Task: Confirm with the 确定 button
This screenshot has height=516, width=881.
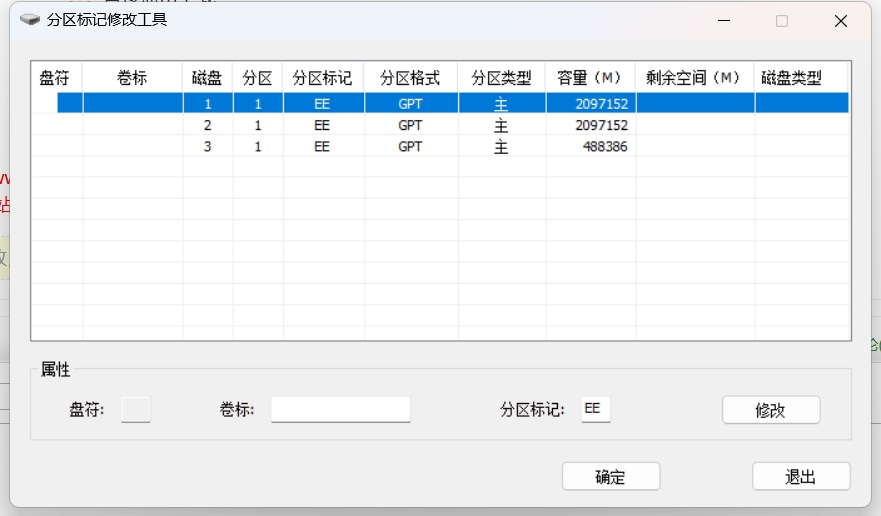Action: point(610,477)
